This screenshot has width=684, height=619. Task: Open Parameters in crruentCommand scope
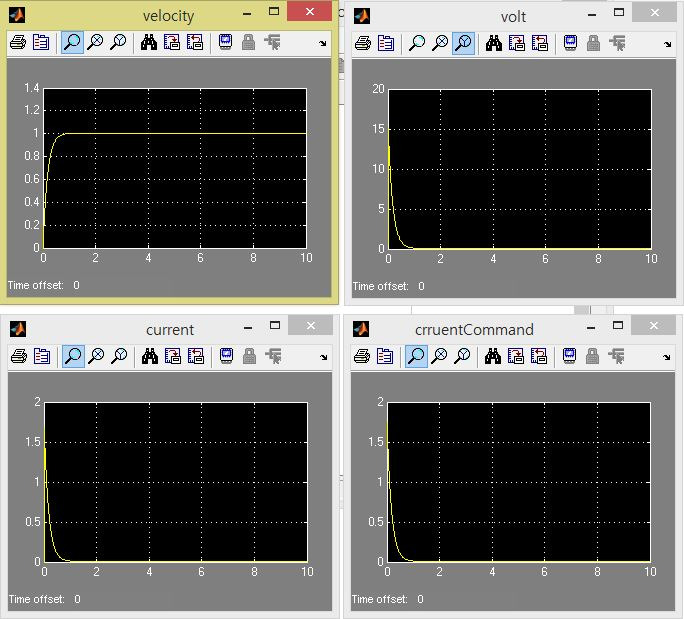click(x=385, y=356)
